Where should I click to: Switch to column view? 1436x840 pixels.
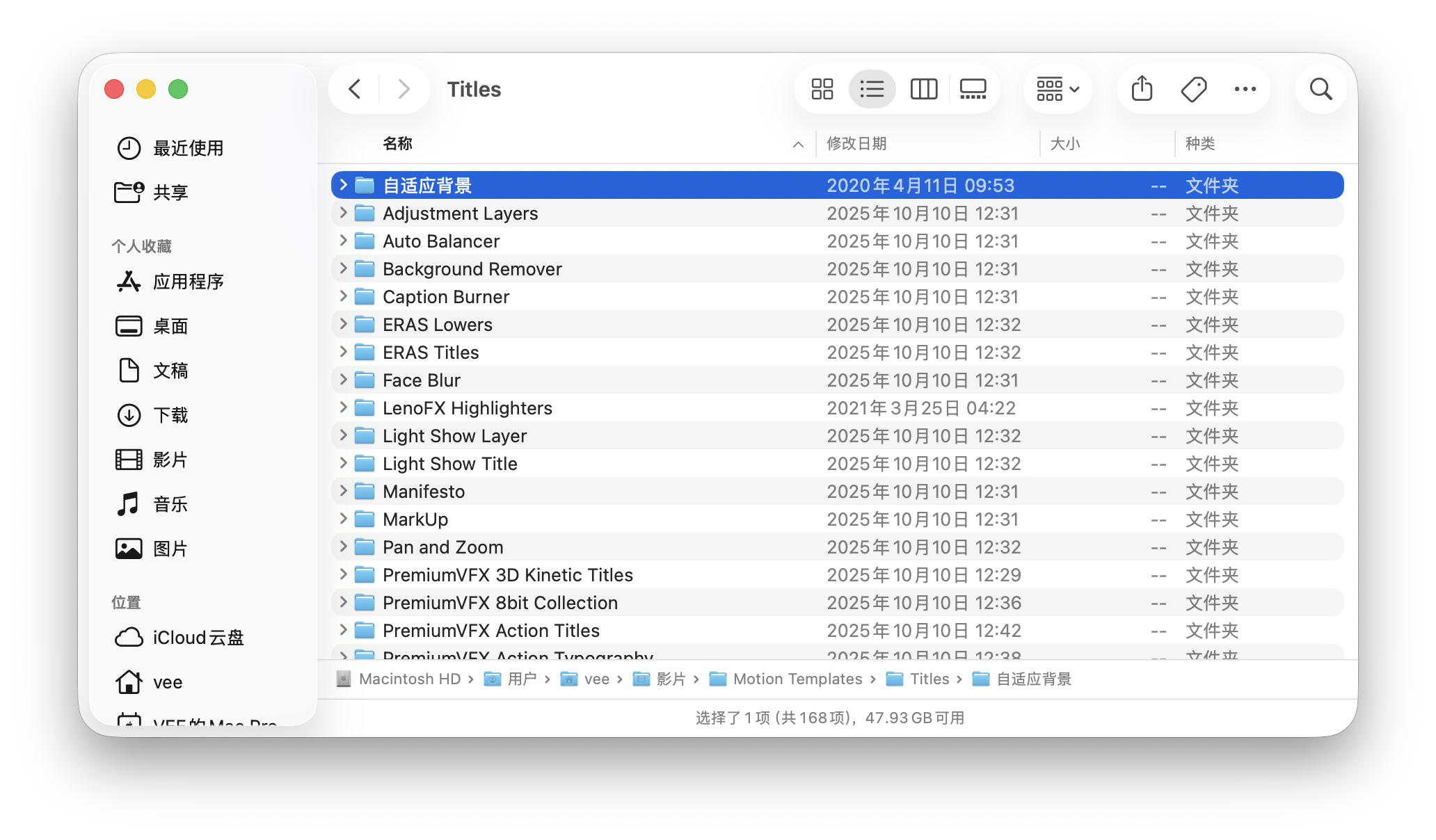point(923,89)
